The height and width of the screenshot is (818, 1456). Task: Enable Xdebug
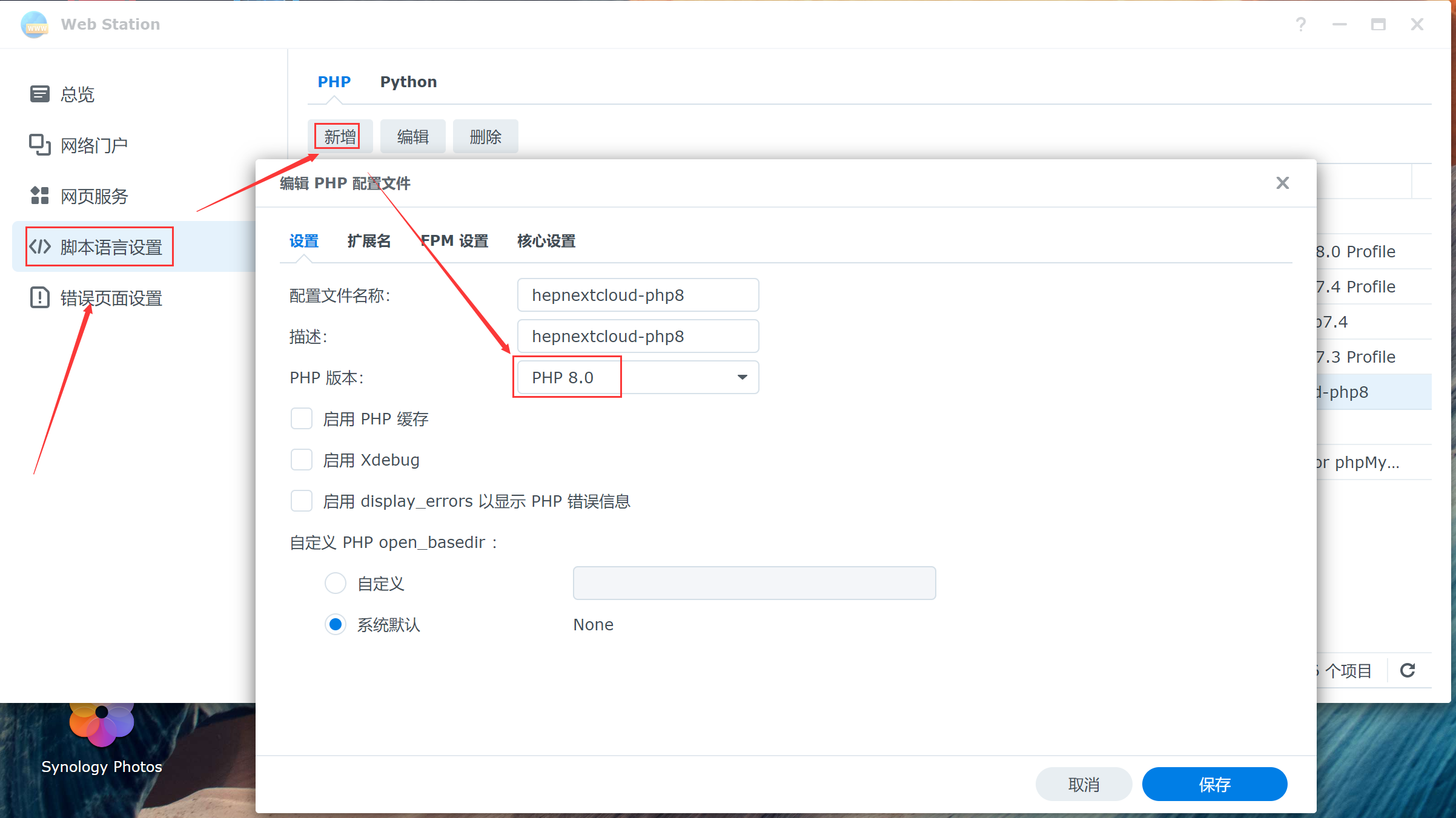[x=301, y=460]
